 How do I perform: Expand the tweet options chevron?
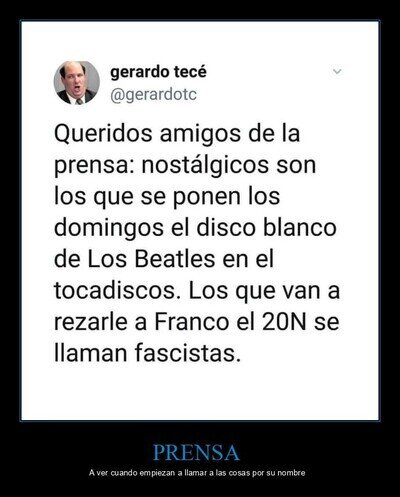(x=337, y=71)
